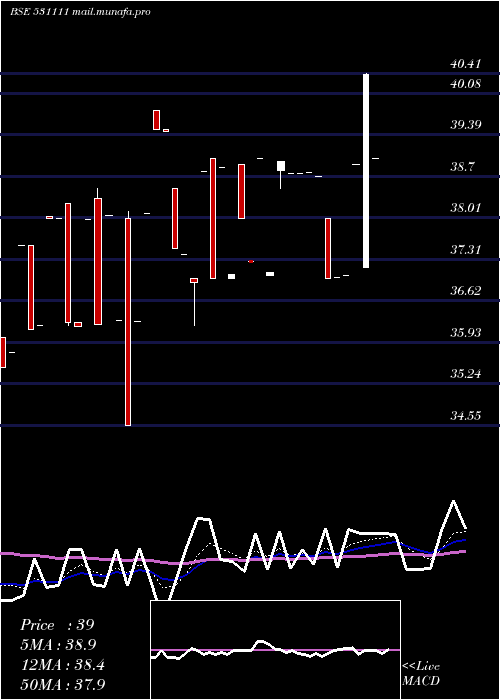Click the 38.7 price label
500x700 pixels.
(x=462, y=167)
